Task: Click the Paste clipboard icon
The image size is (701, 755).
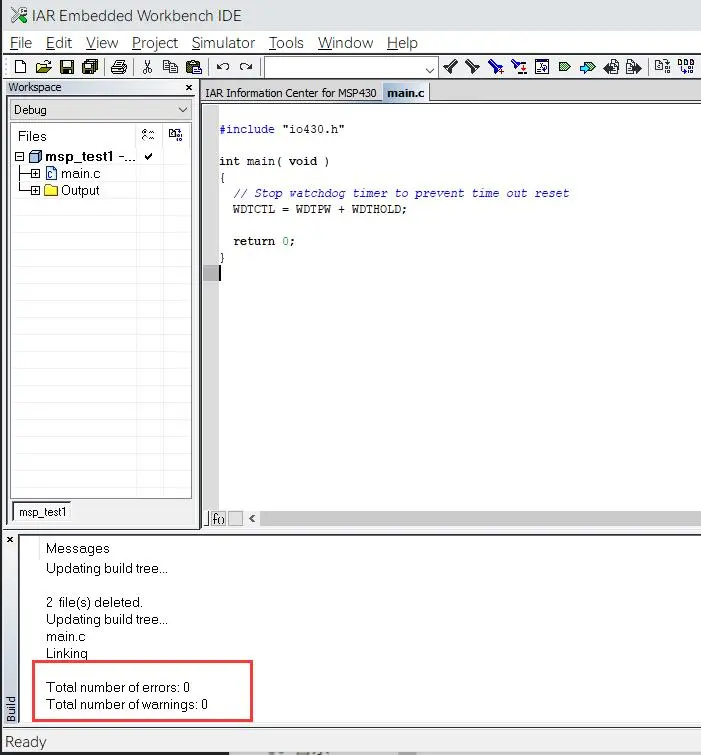Action: (195, 67)
